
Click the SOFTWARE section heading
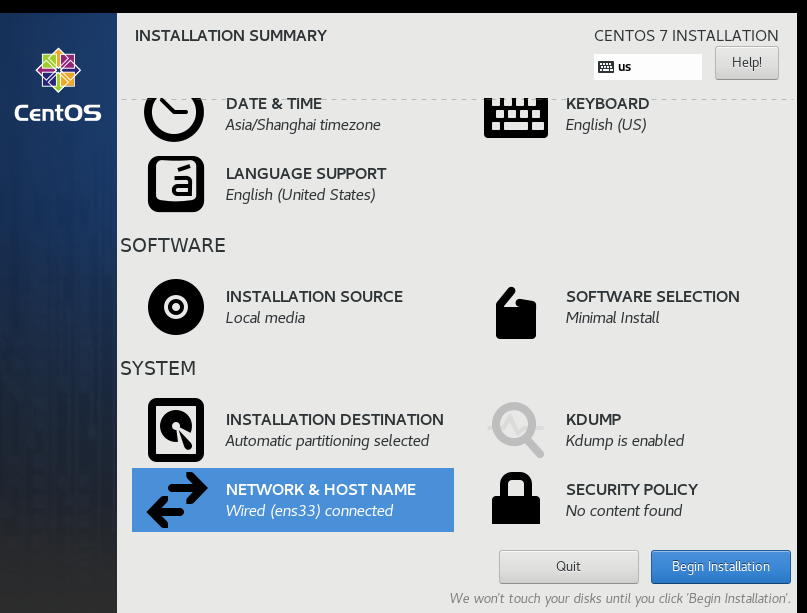[173, 246]
